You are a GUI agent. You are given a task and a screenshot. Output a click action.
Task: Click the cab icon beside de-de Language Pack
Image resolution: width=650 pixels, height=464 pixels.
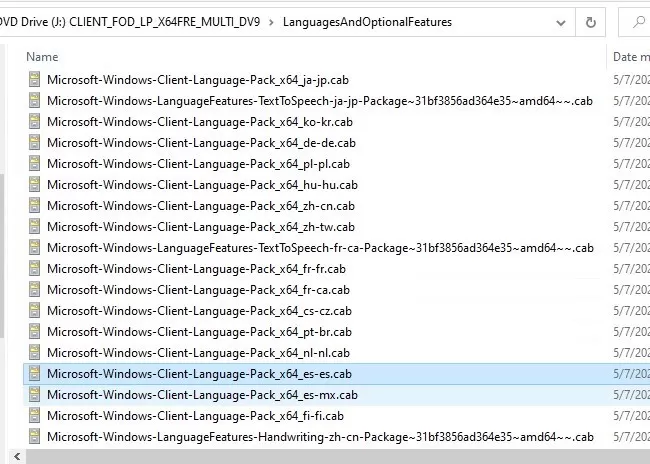tap(34, 143)
